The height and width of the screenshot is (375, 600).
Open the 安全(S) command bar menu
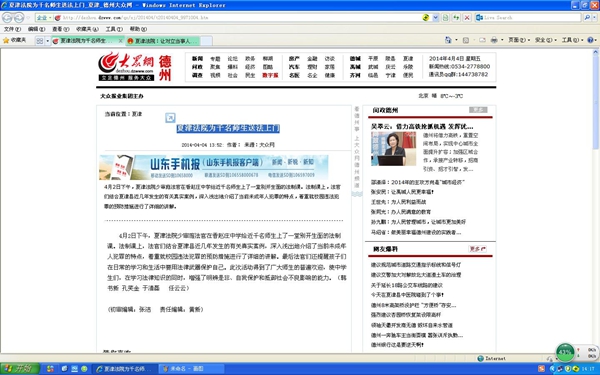click(545, 40)
